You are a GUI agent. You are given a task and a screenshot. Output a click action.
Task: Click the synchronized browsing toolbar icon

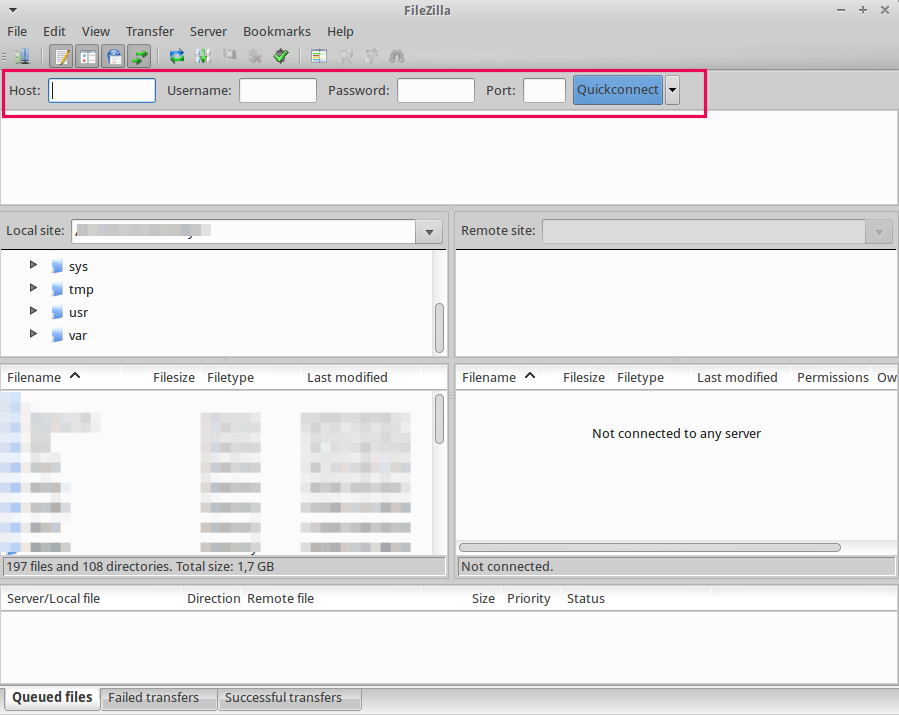tap(371, 56)
